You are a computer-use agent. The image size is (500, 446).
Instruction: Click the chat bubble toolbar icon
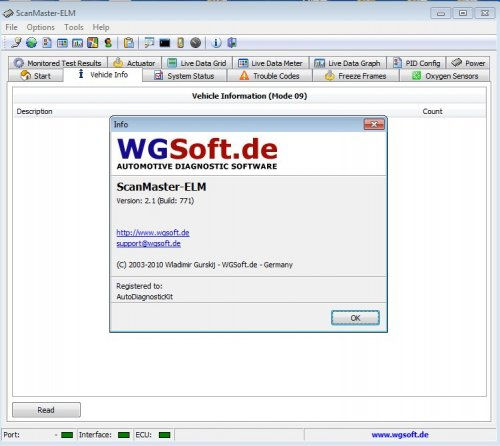pyautogui.click(x=149, y=43)
